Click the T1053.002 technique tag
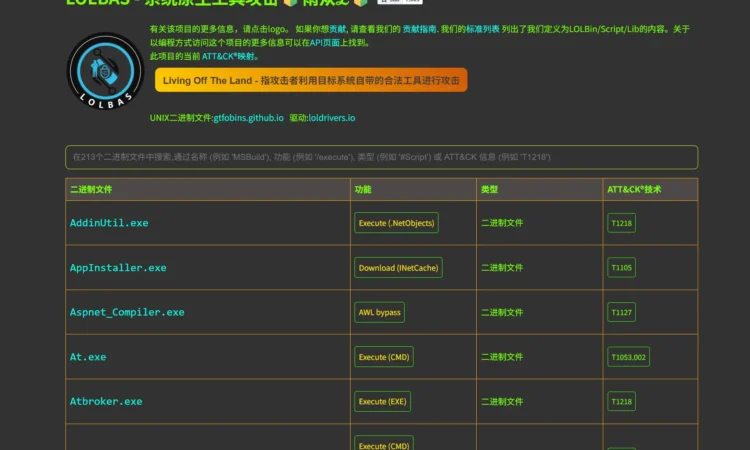This screenshot has width=750, height=450. 629,357
